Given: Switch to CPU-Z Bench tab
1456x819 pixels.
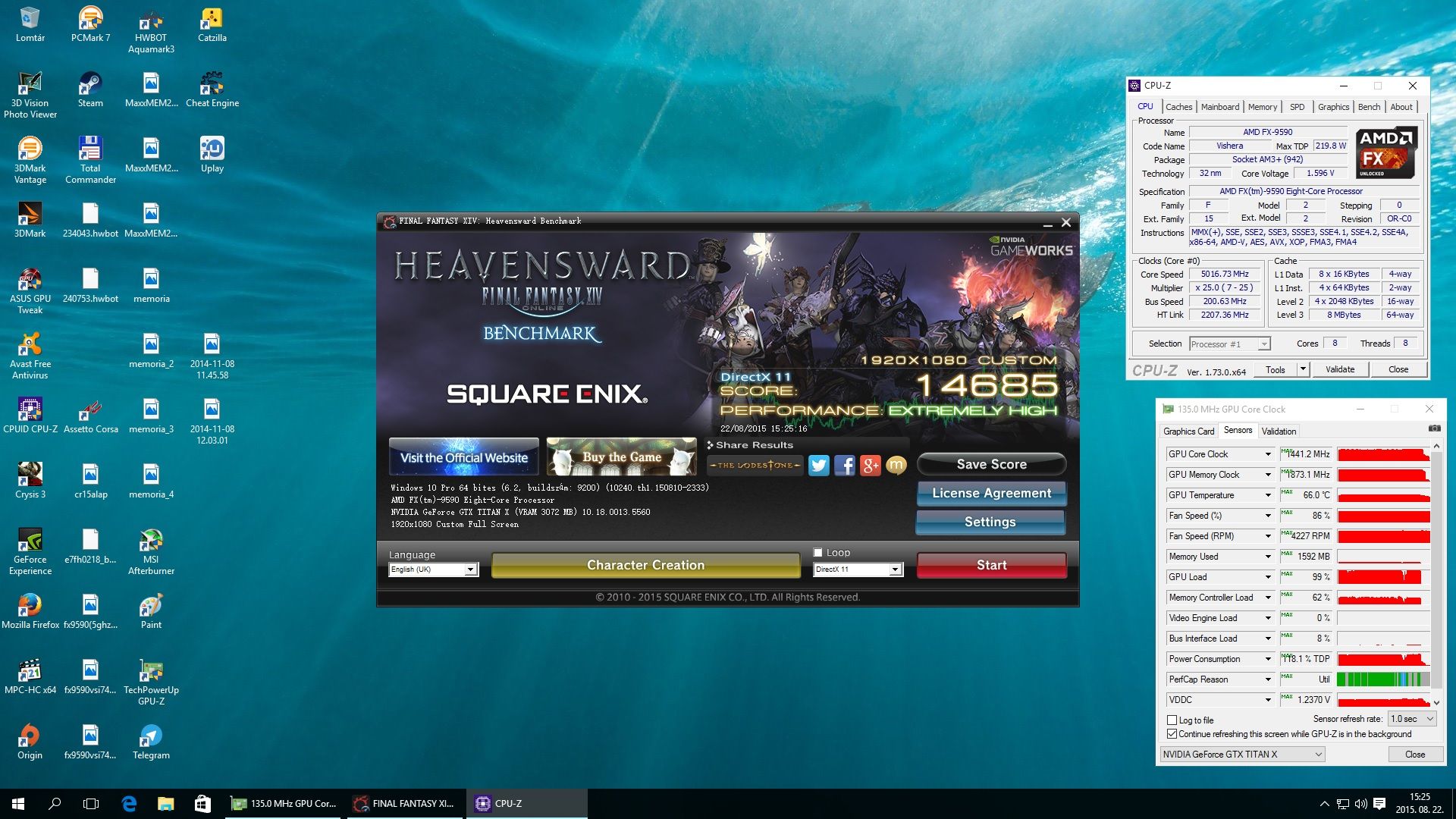Looking at the screenshot, I should tap(1369, 107).
